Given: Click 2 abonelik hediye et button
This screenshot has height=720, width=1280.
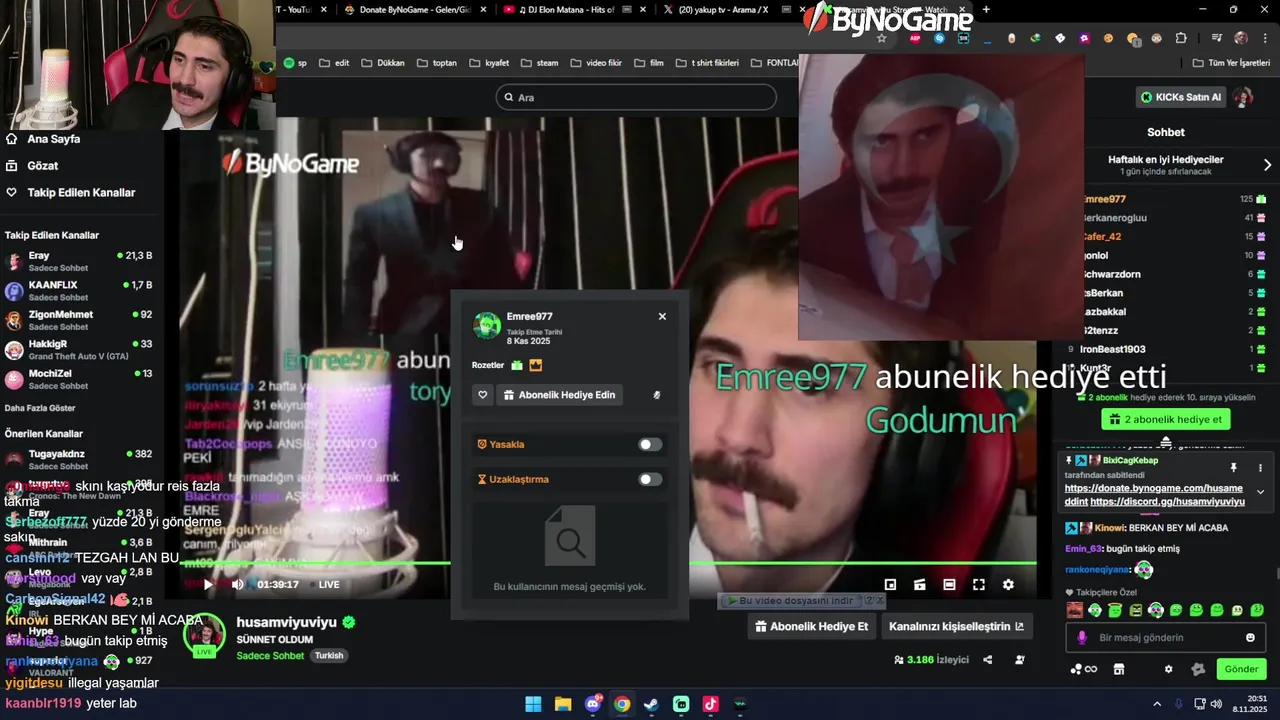Looking at the screenshot, I should tap(1166, 419).
